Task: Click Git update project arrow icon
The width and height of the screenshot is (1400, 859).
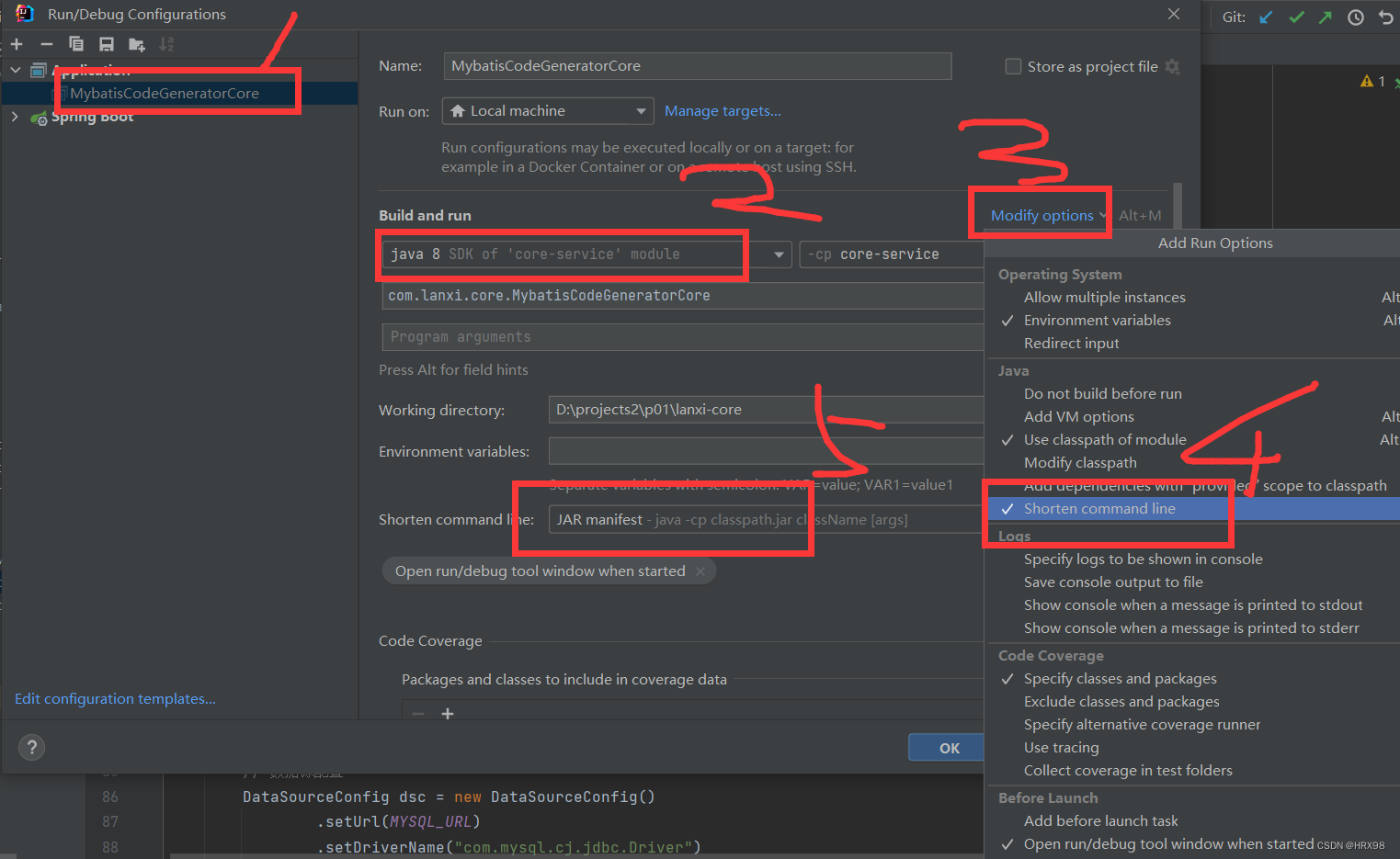Action: (x=1267, y=17)
